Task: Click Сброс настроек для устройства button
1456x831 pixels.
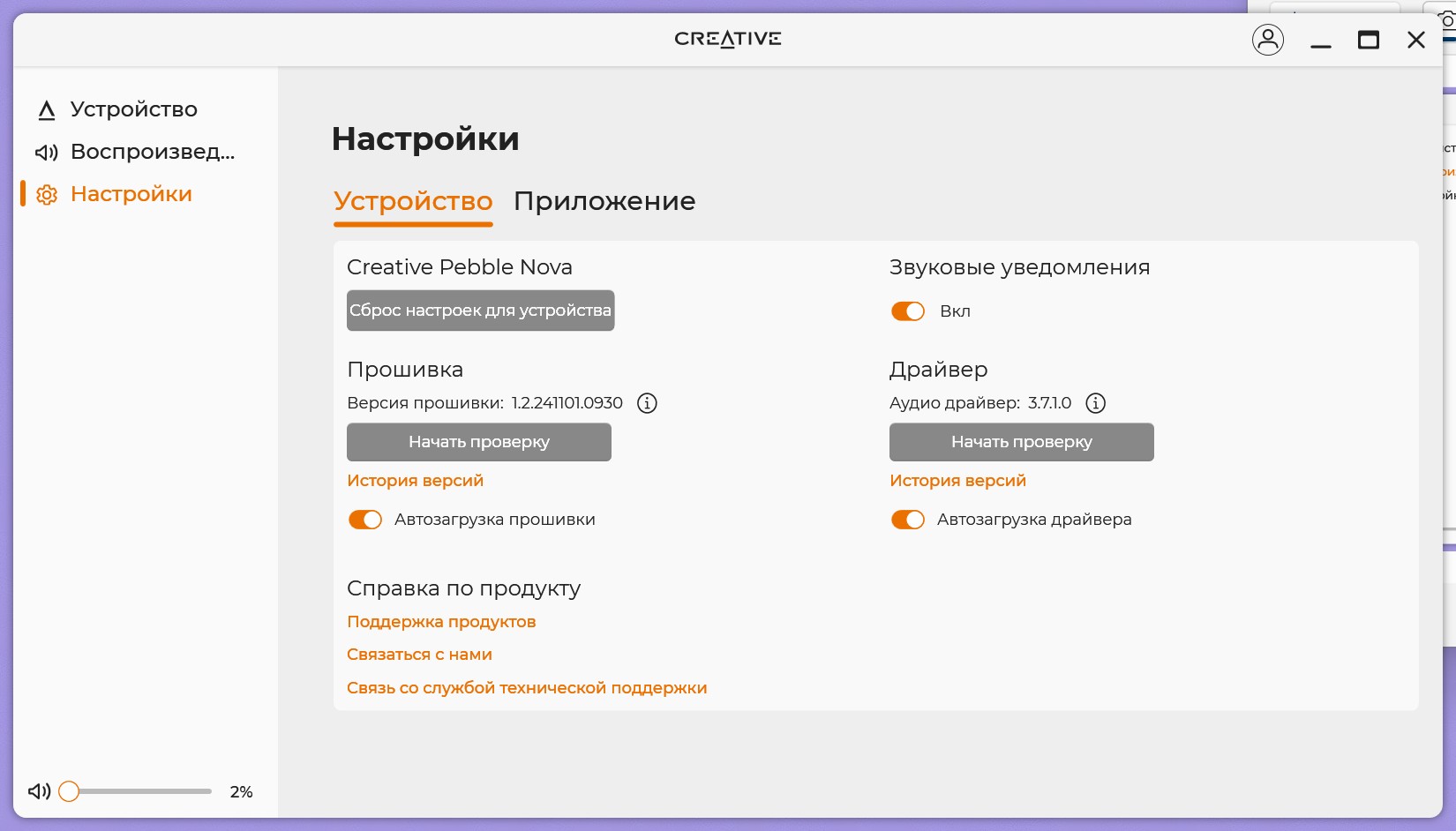Action: coord(481,311)
